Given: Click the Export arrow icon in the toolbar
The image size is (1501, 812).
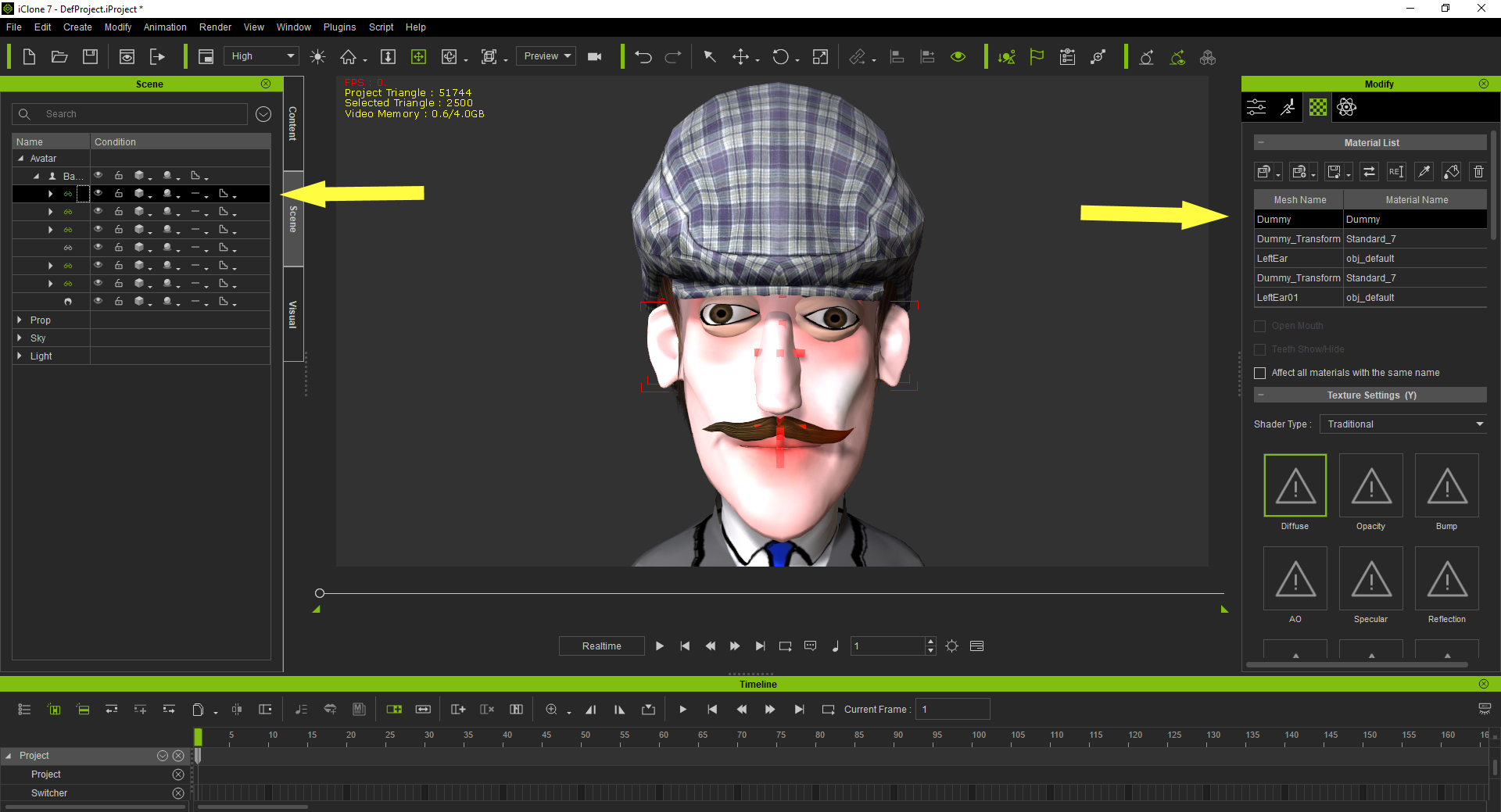Looking at the screenshot, I should (x=157, y=57).
